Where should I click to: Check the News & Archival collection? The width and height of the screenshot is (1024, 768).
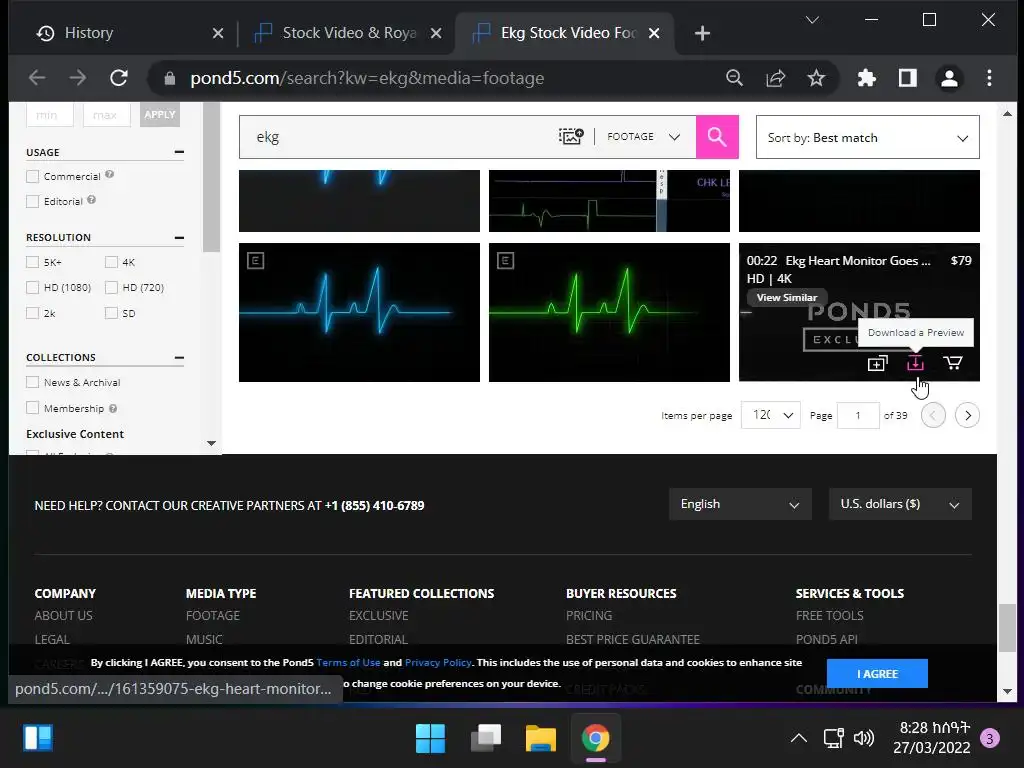[x=32, y=382]
